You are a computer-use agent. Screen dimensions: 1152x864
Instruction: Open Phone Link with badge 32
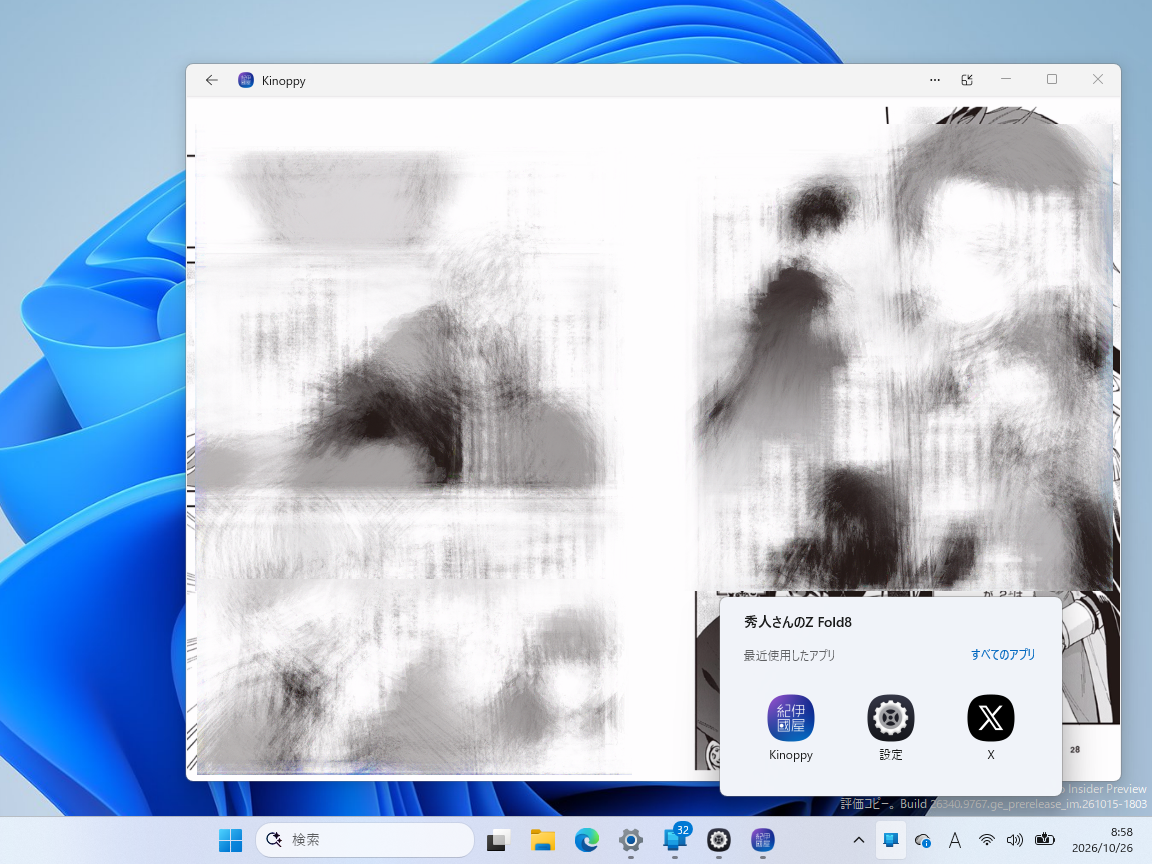(x=674, y=840)
